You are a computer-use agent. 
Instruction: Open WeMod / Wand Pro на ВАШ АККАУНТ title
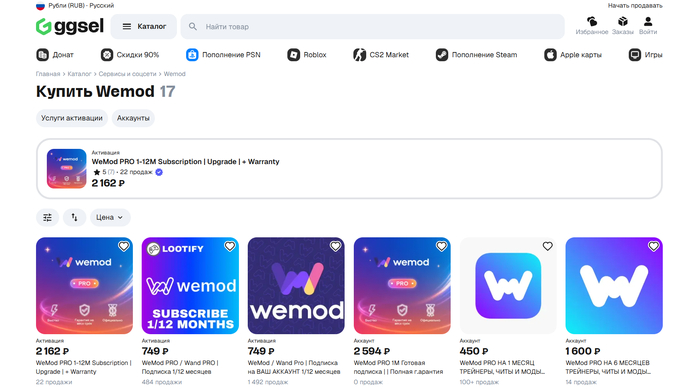[x=294, y=367]
